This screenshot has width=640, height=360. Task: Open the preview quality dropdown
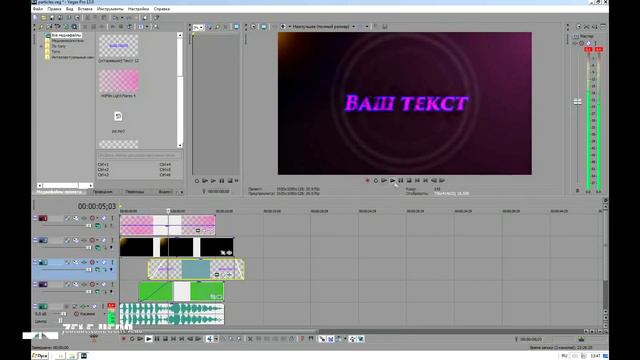[x=323, y=27]
